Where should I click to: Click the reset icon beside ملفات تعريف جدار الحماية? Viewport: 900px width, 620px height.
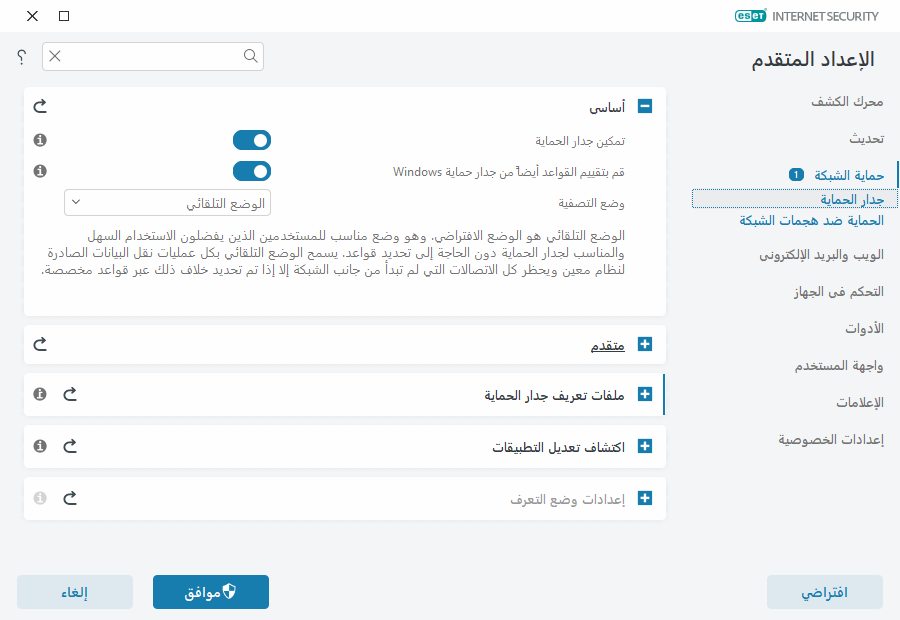point(68,395)
